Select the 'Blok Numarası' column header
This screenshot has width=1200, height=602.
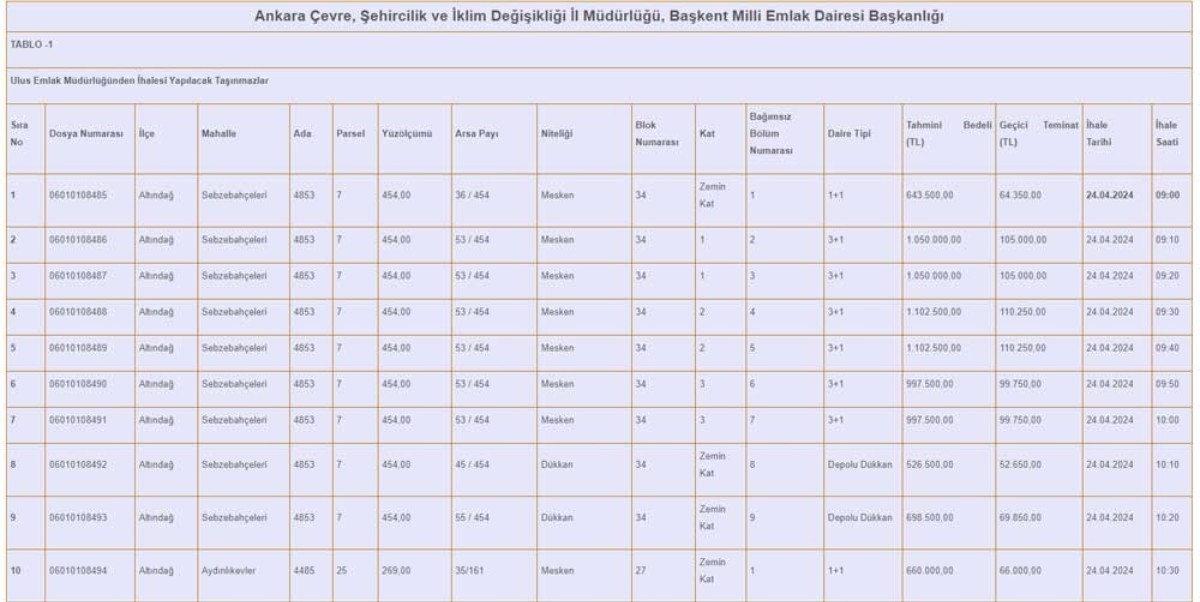pyautogui.click(x=657, y=132)
